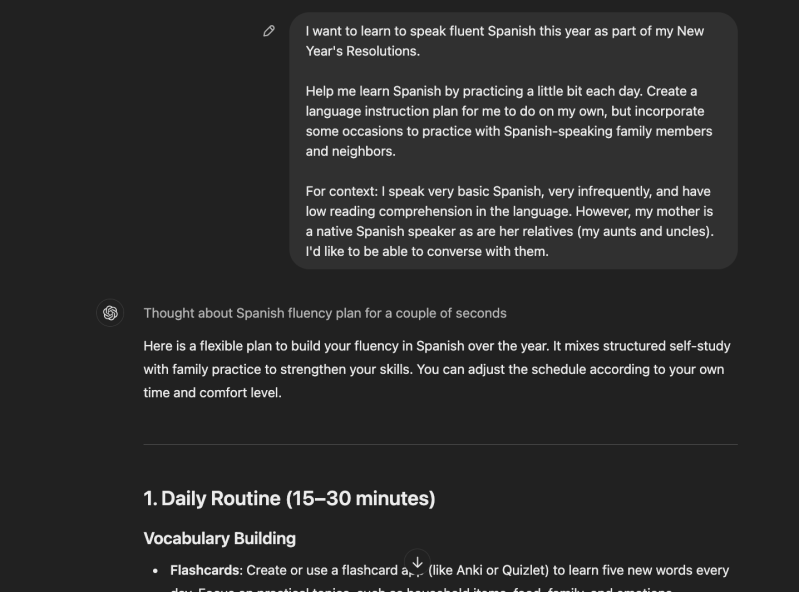Click the pencil icon to edit message

pos(269,31)
